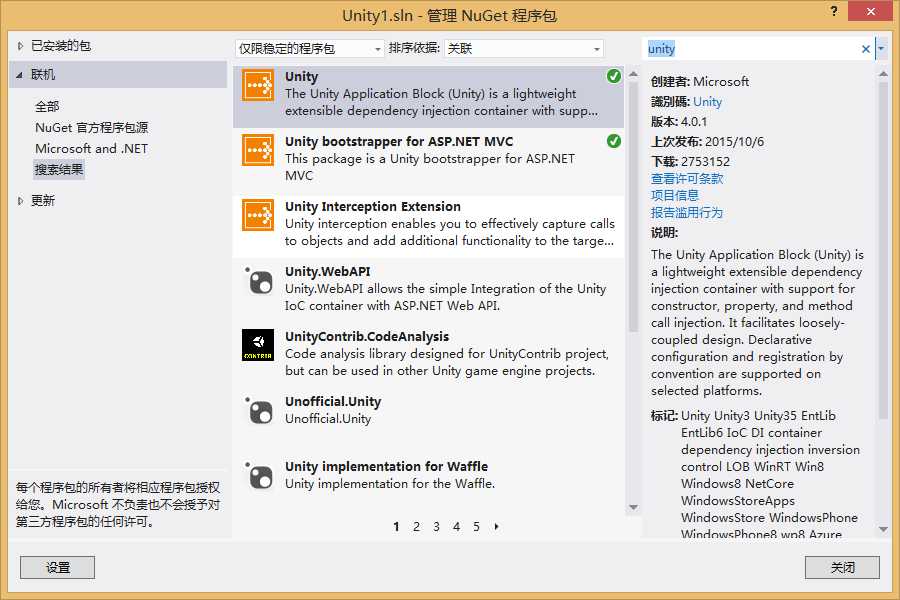Viewport: 900px width, 600px height.
Task: Close the NuGet dialog window
Action: [x=870, y=11]
